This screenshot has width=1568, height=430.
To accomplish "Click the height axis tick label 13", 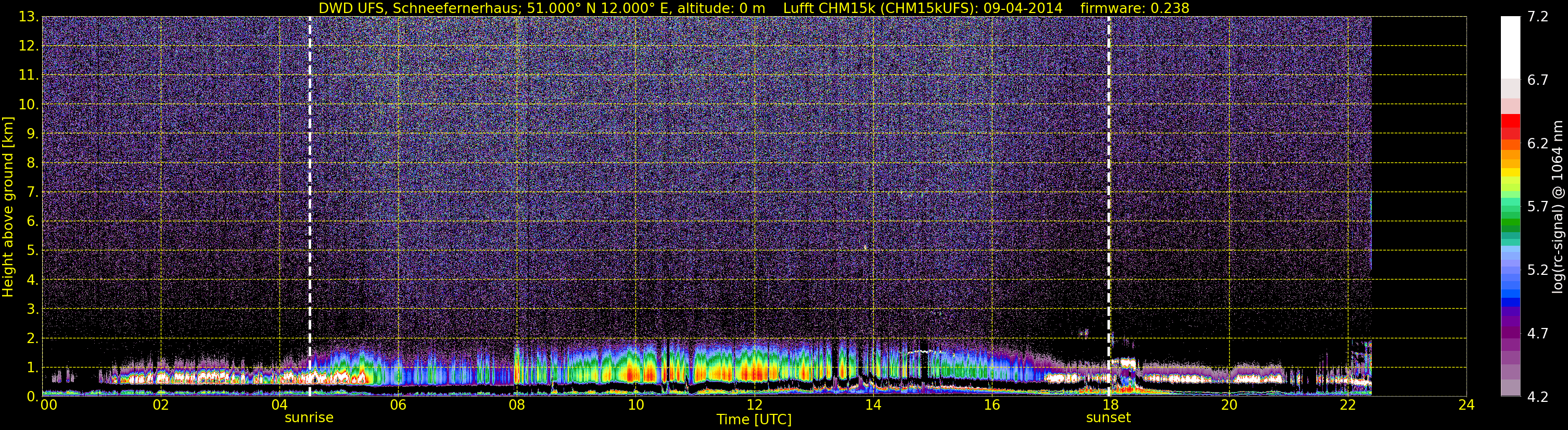I will (28, 17).
